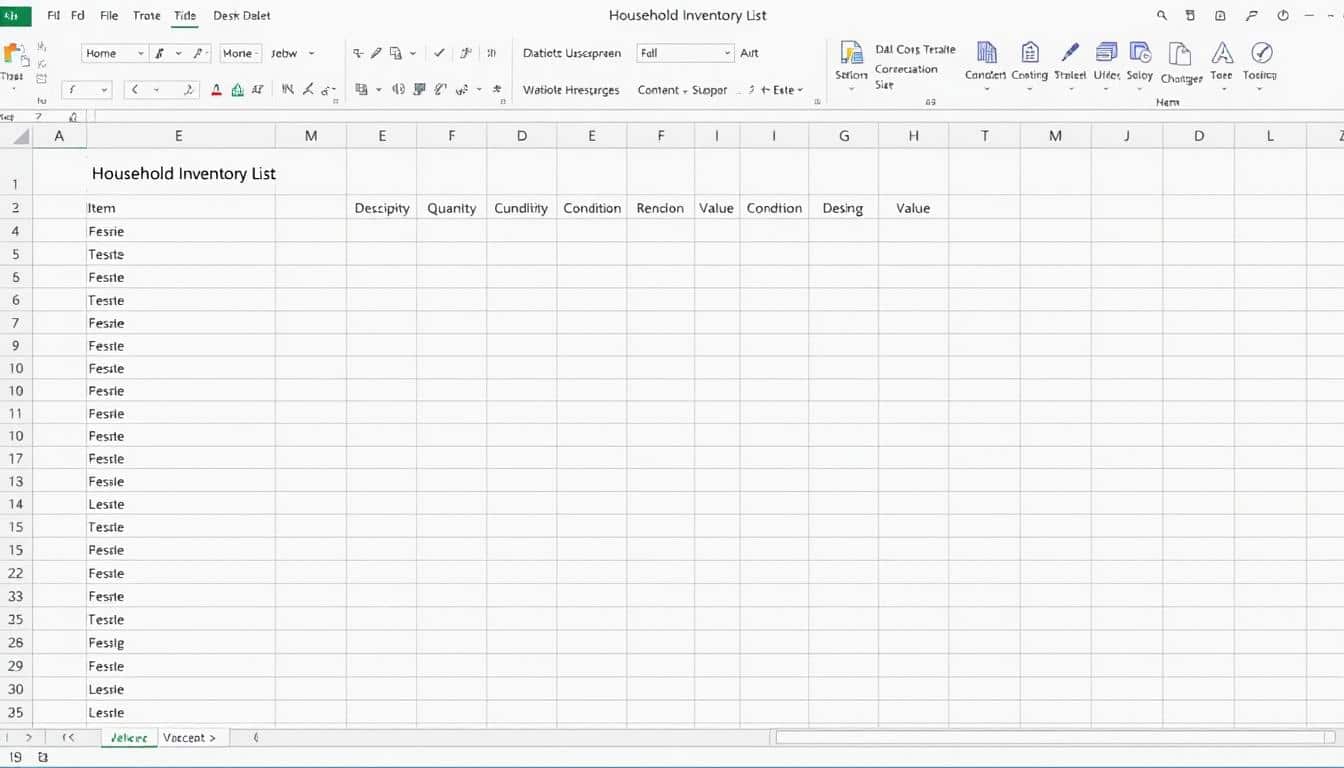1344x768 pixels.
Task: Click the Correcsation Size button
Action: 906,77
